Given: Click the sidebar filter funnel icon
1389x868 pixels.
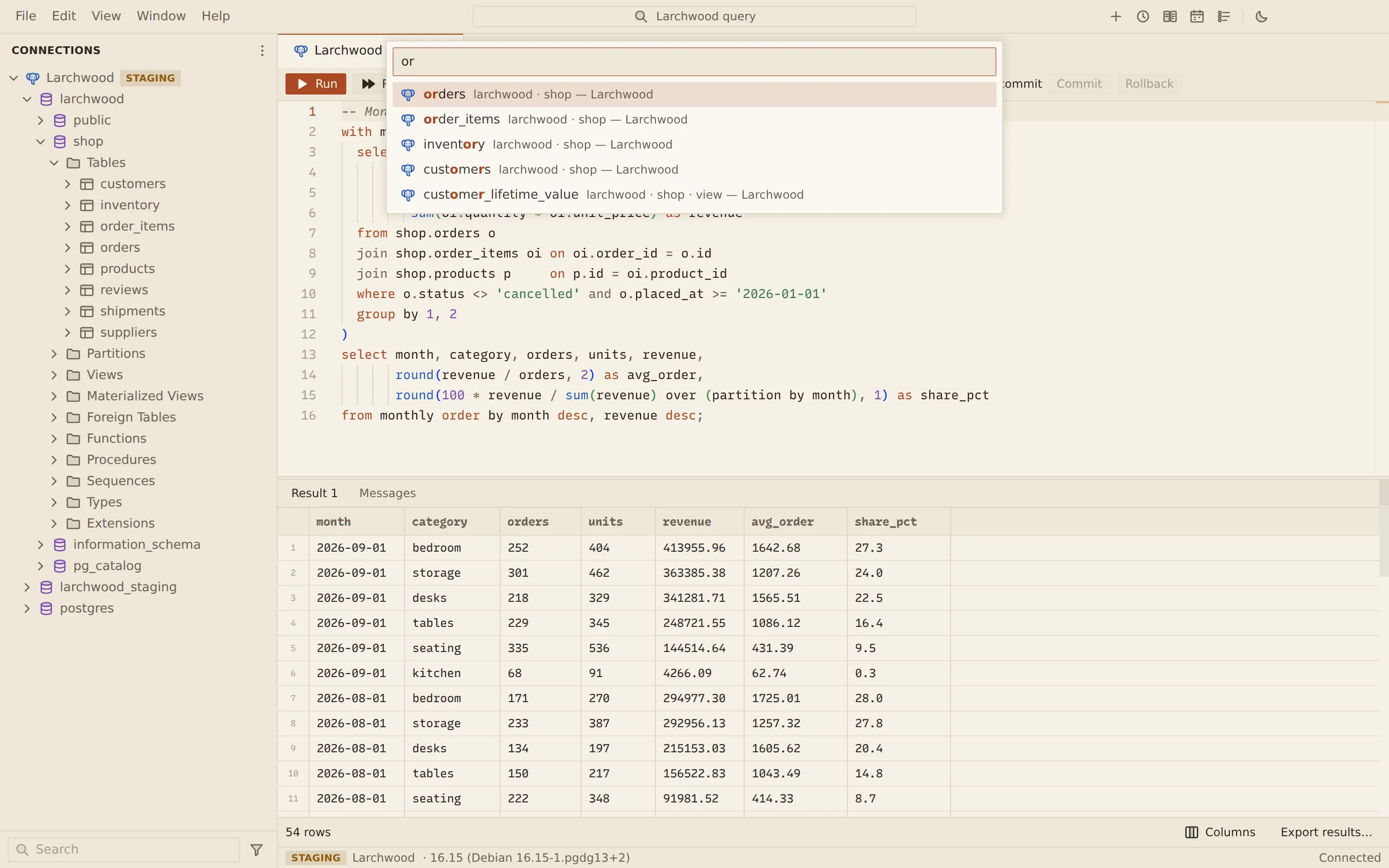Looking at the screenshot, I should coord(257,850).
